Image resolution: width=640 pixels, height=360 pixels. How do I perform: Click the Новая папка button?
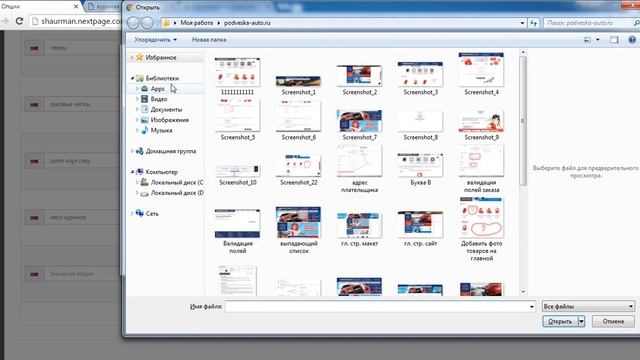point(209,40)
